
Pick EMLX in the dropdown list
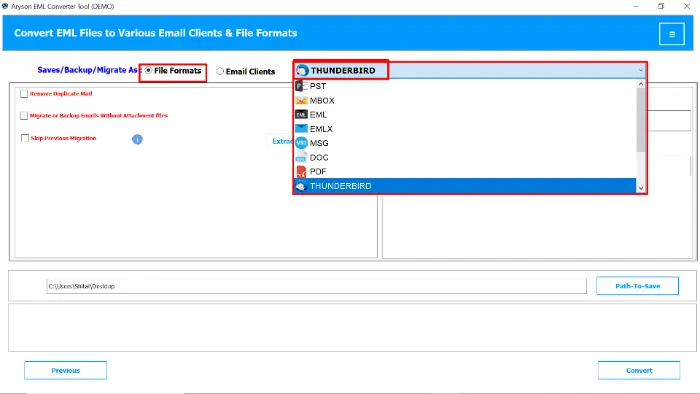point(465,129)
